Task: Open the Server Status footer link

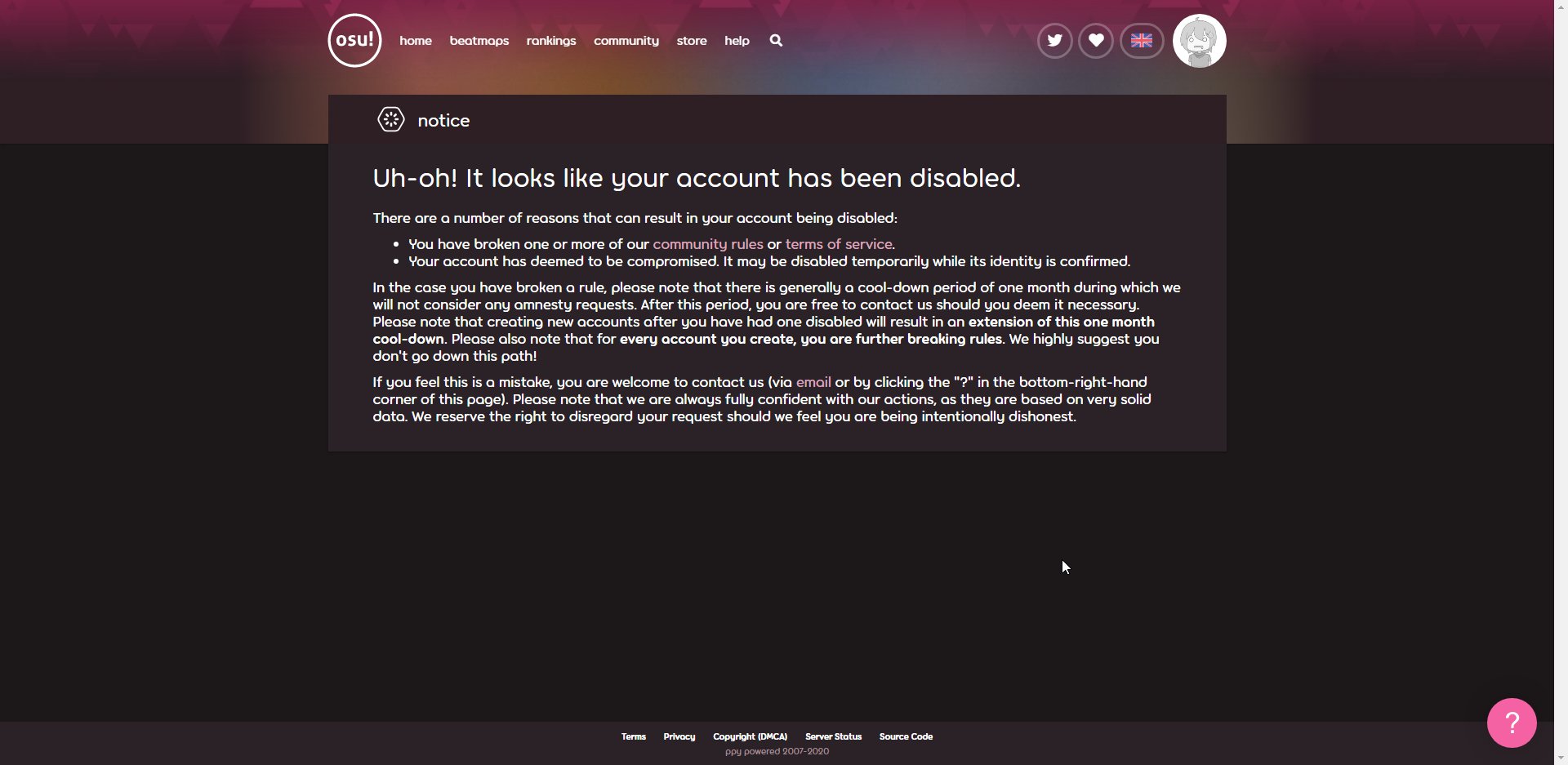Action: [833, 736]
